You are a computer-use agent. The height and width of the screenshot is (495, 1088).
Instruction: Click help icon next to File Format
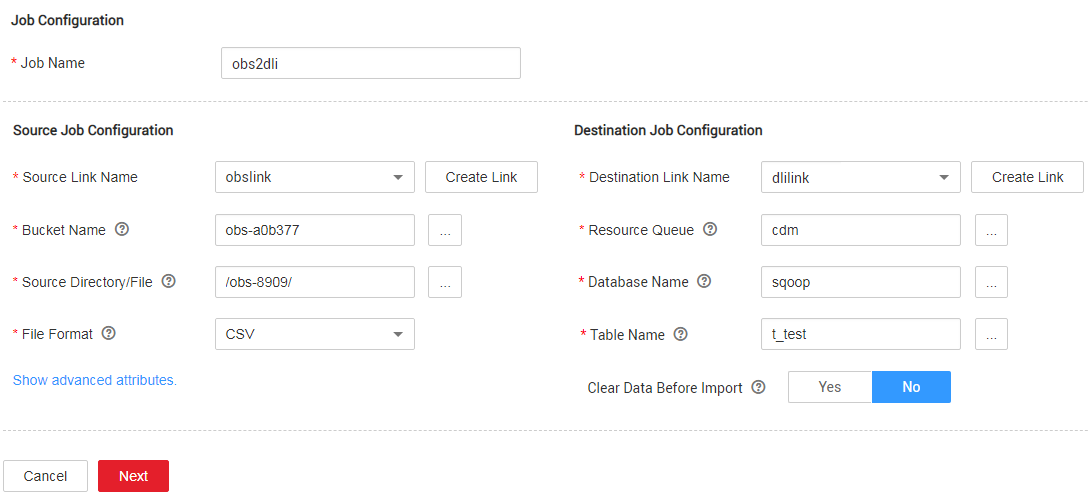(109, 334)
